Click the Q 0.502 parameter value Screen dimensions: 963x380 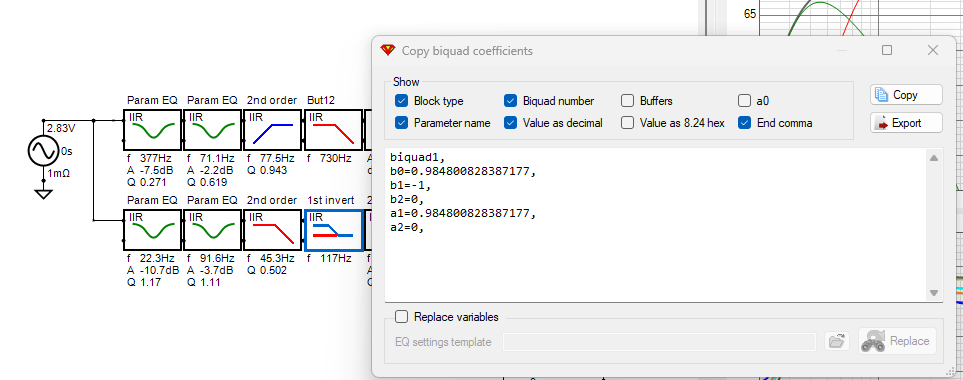(x=267, y=271)
